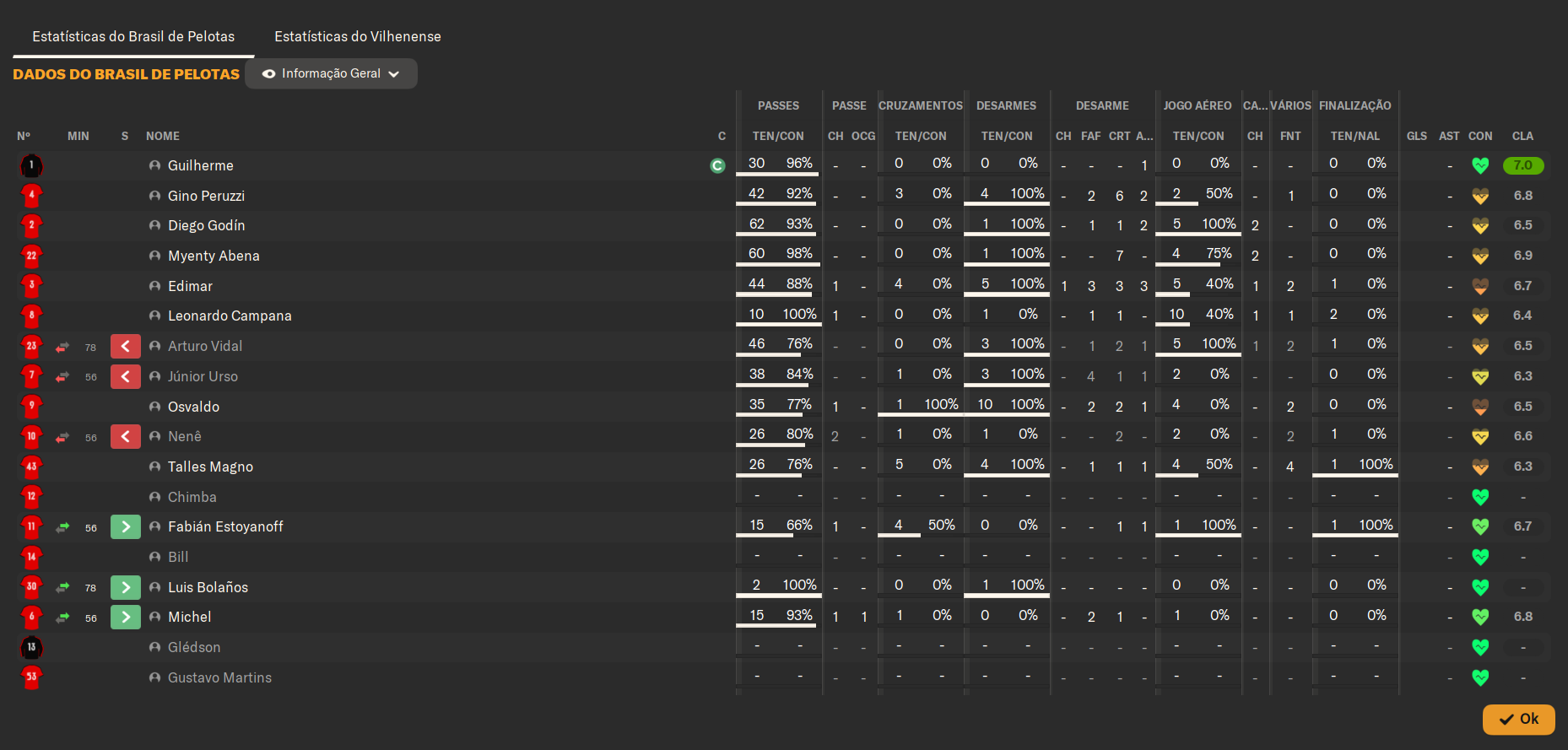The width and height of the screenshot is (1568, 750).
Task: Click Glédson's black number 13 shirt icon
Action: tap(31, 647)
